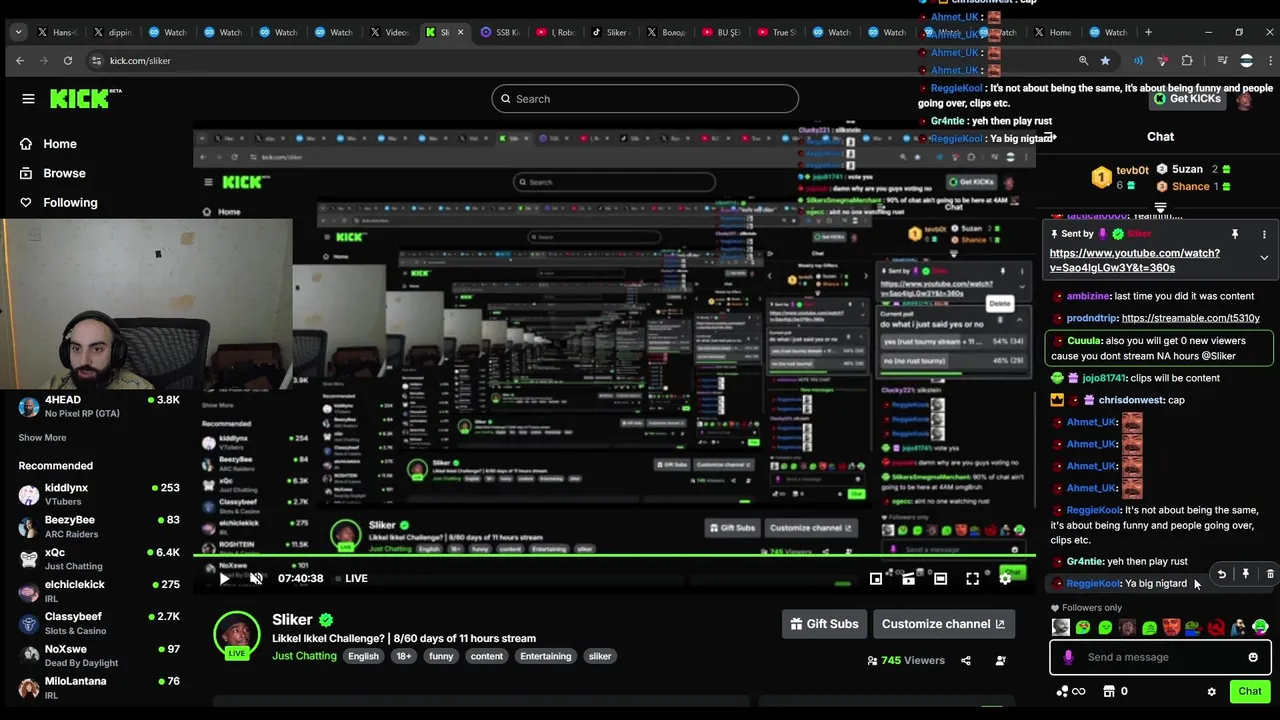Open chat settings gear
Screen dimensions: 1280x720
coord(1211,691)
